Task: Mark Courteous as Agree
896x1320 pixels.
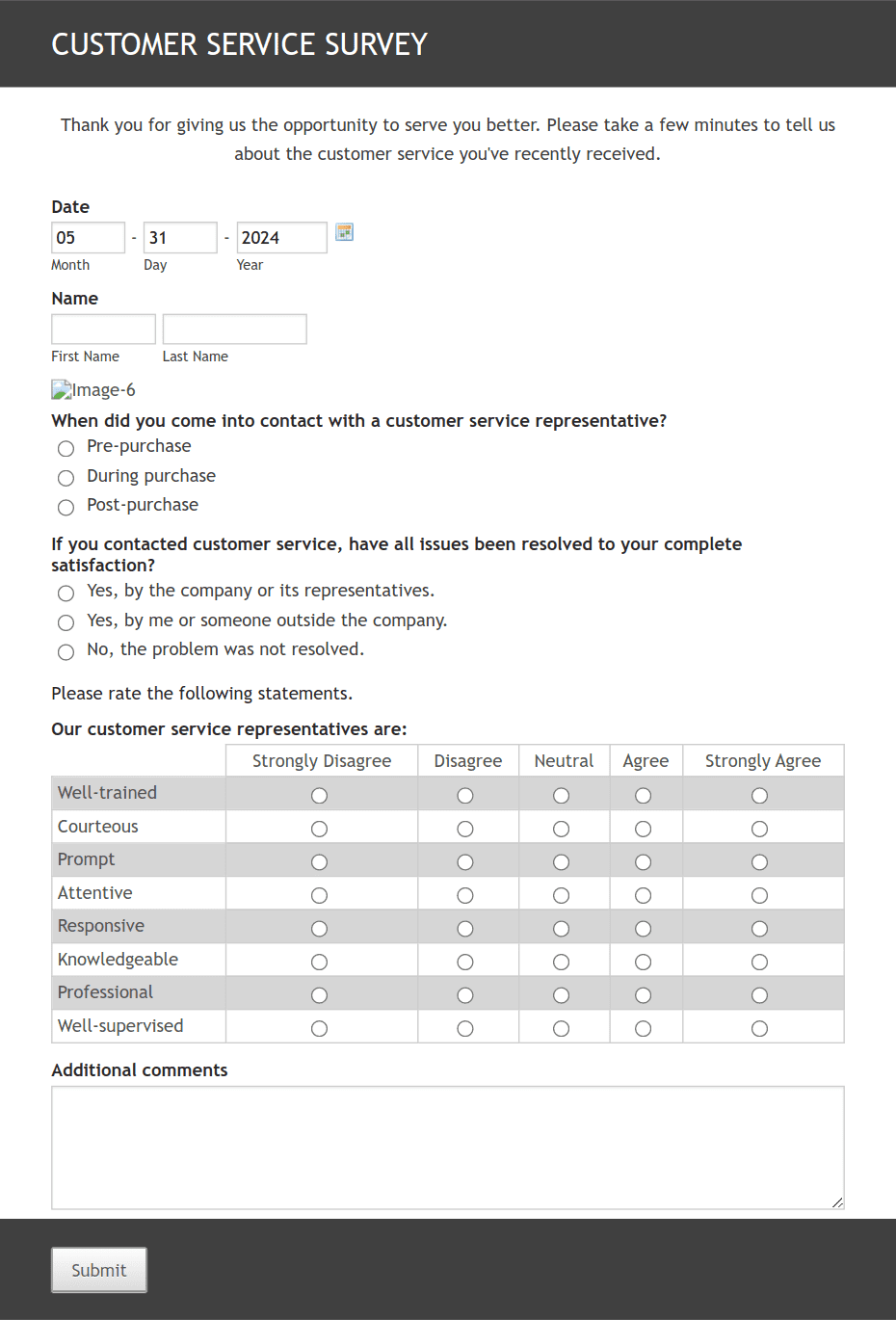Action: point(643,829)
